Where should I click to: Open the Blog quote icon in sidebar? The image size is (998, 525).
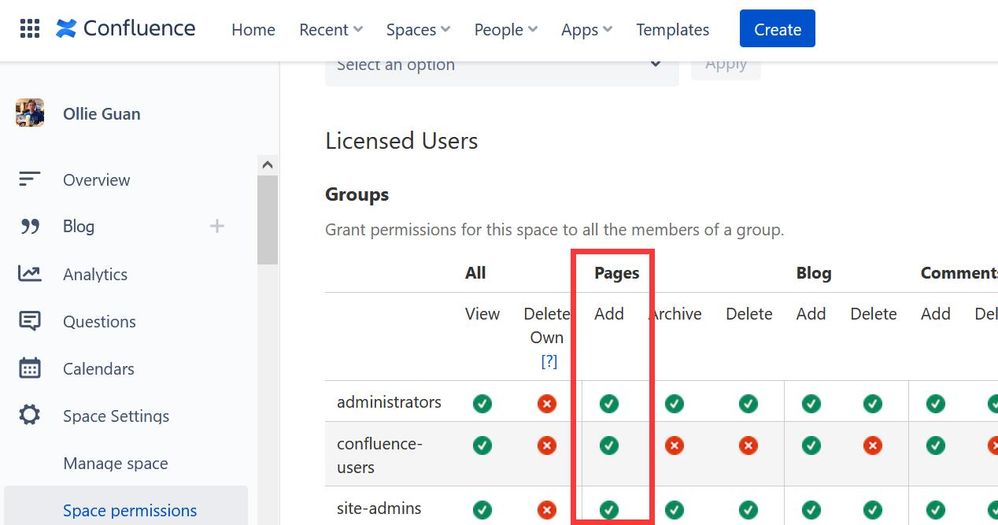[x=29, y=227]
